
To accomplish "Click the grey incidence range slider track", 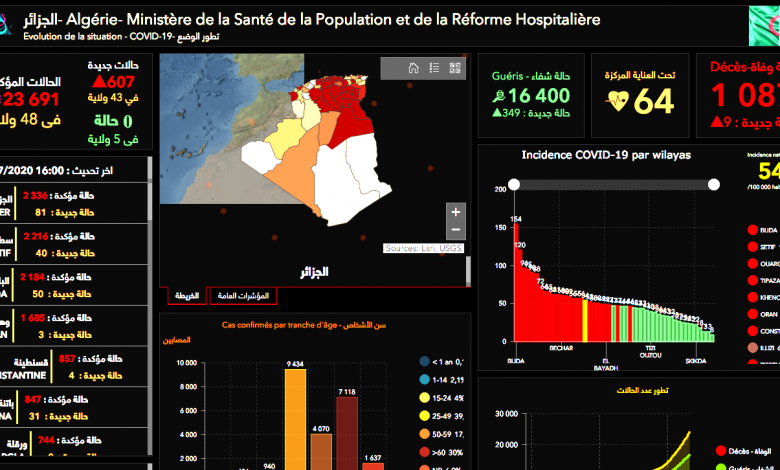I will coord(614,185).
